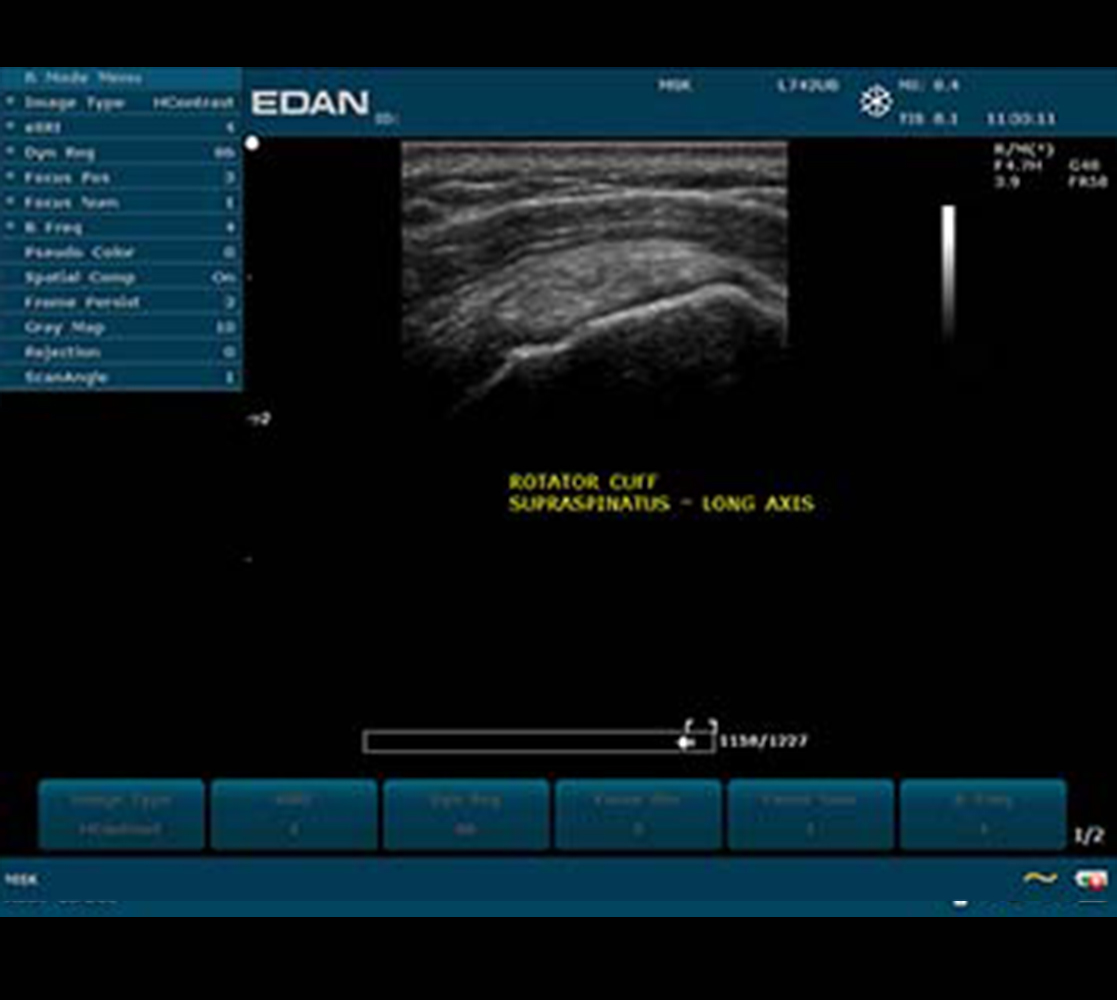1117x1000 pixels.
Task: Select the Dyn Rng menu row
Action: (121, 152)
